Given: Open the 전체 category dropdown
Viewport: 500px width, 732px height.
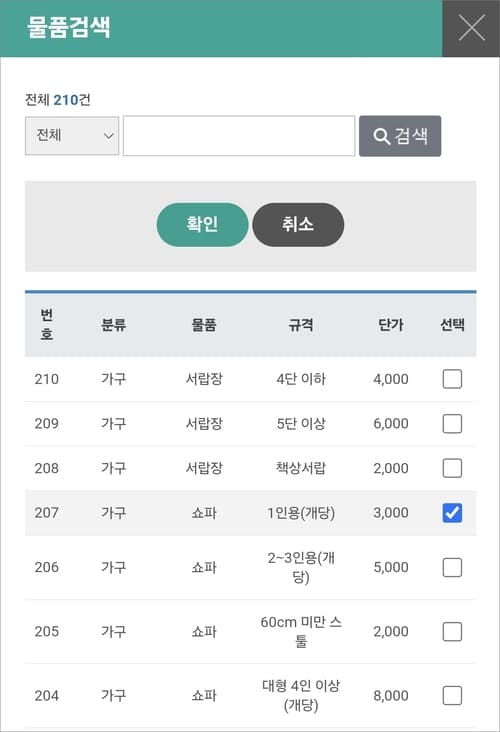Looking at the screenshot, I should pyautogui.click(x=72, y=136).
